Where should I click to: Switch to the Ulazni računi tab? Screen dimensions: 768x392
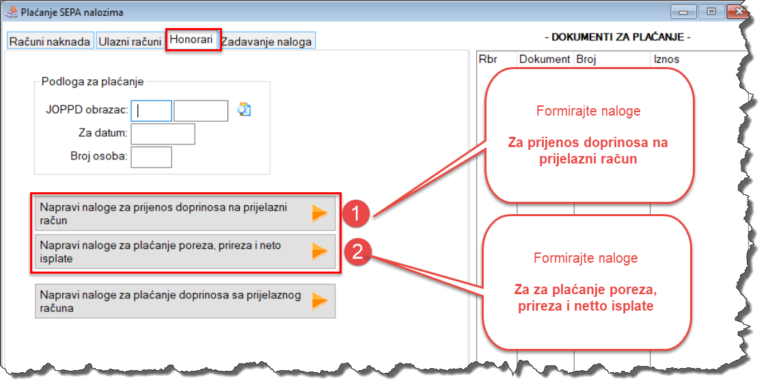tap(130, 41)
